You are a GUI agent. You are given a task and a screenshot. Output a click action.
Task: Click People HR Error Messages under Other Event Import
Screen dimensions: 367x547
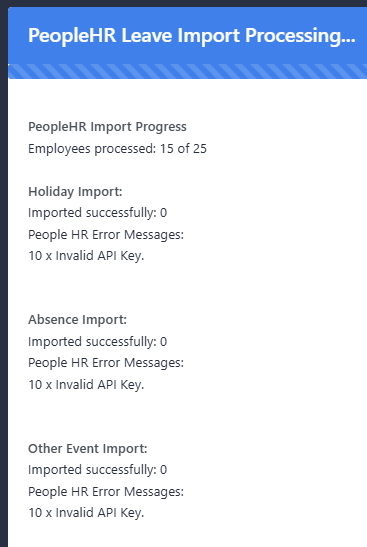[106, 492]
